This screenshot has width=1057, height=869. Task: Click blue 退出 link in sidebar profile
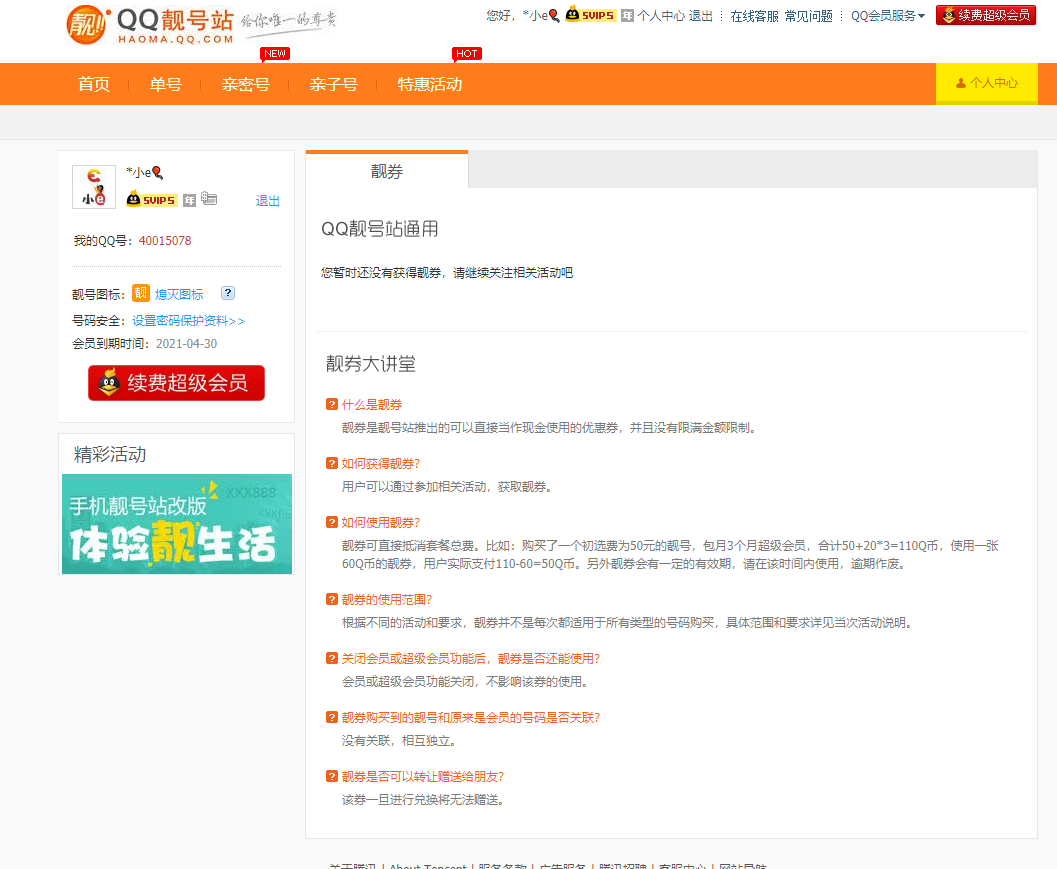(x=268, y=200)
